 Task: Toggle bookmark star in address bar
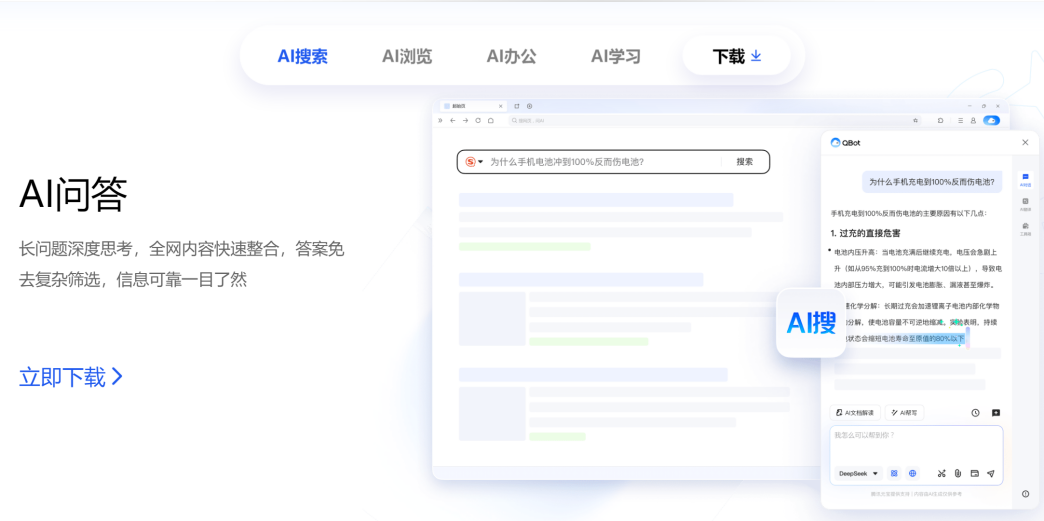point(915,121)
